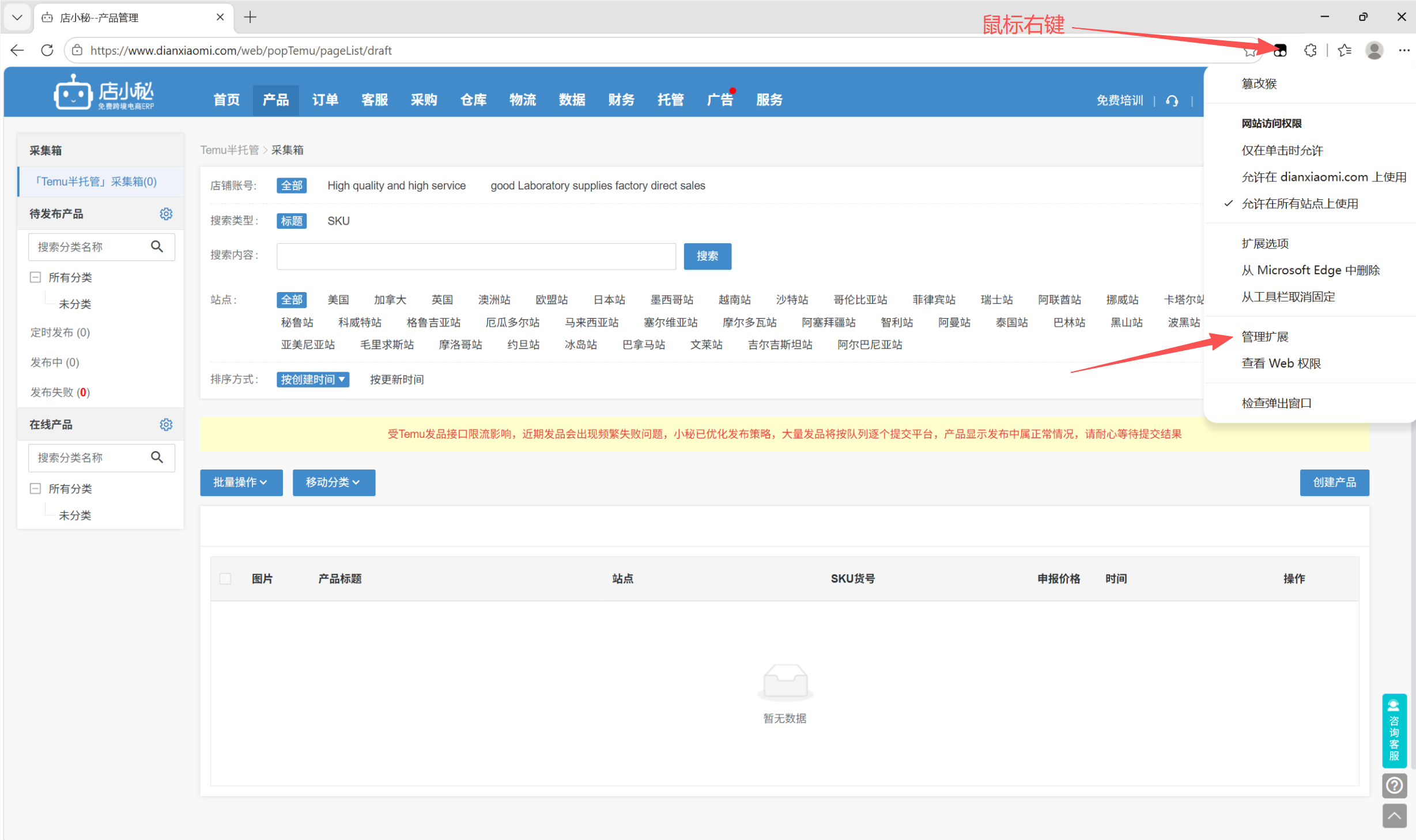This screenshot has height=840, width=1416.
Task: Sort by 按更新时间
Action: coord(397,379)
